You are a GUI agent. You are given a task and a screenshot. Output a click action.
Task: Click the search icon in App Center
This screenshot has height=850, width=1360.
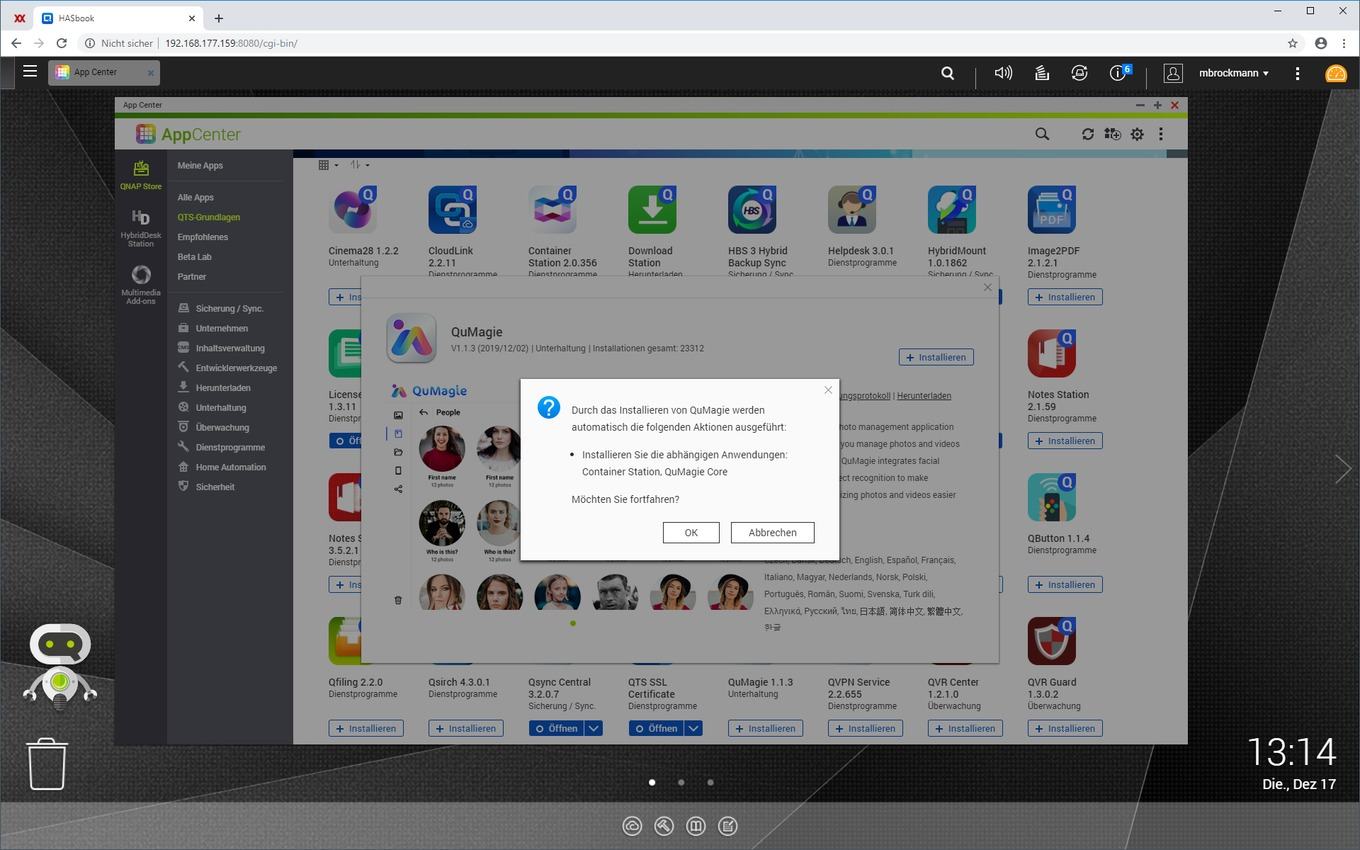click(x=1042, y=134)
